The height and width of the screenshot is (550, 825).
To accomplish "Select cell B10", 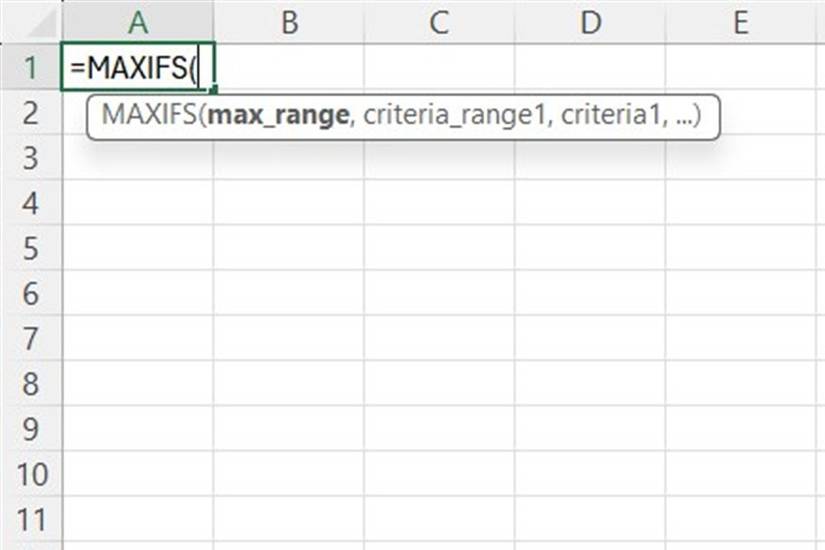I will click(289, 474).
